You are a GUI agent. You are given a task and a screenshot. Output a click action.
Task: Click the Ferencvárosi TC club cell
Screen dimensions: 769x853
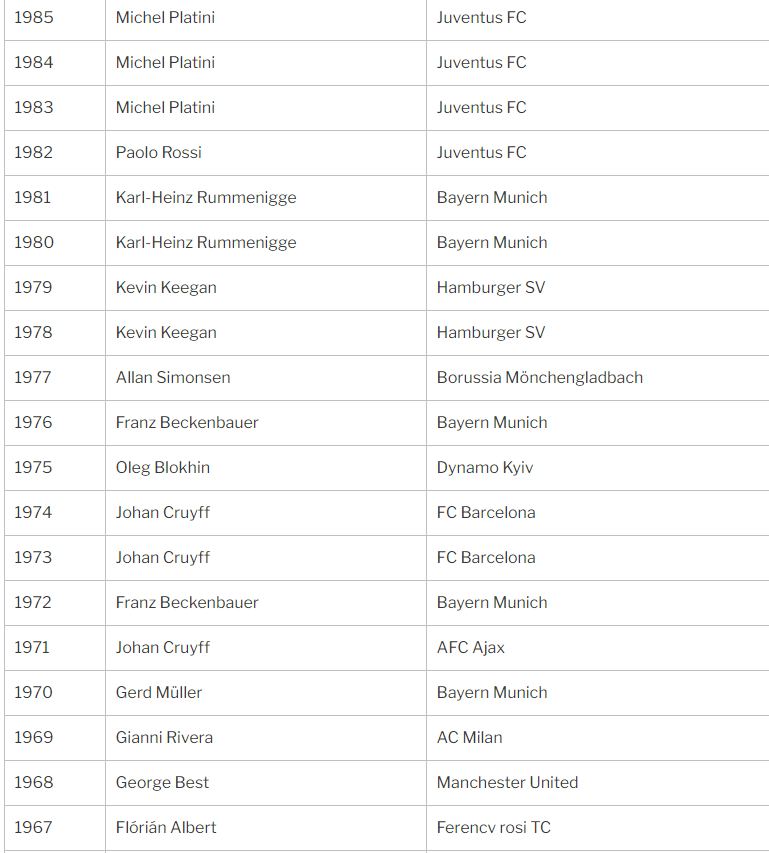click(493, 828)
